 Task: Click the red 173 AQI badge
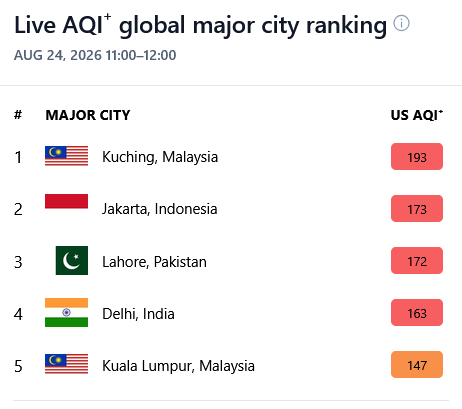click(417, 209)
